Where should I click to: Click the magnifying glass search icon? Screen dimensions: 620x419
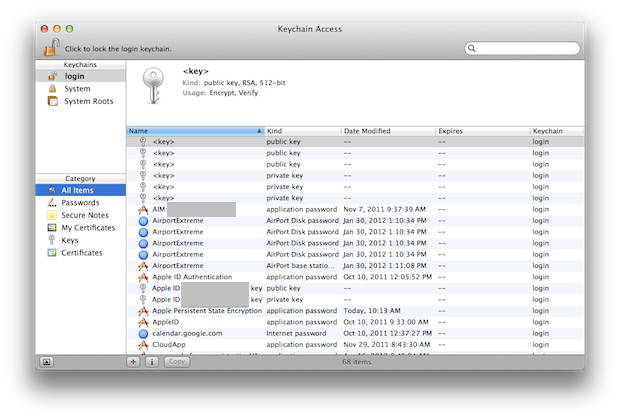[x=471, y=48]
